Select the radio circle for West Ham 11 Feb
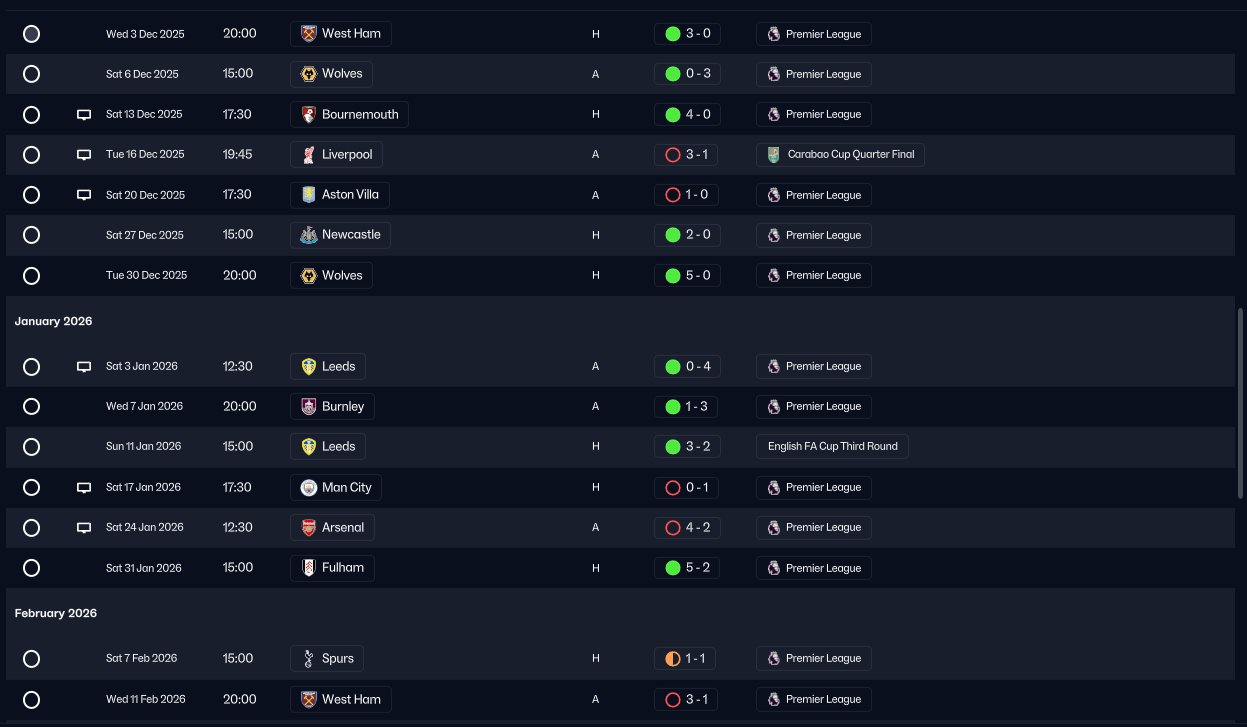 31,700
